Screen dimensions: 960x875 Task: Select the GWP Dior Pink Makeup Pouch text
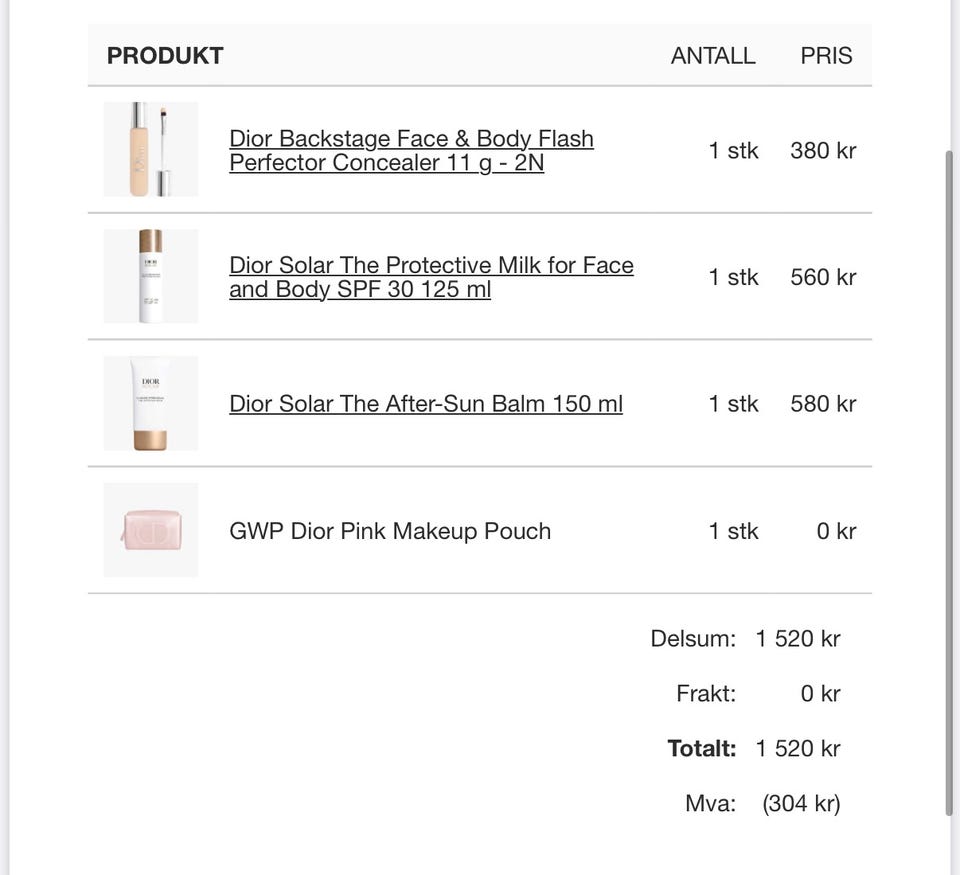390,531
